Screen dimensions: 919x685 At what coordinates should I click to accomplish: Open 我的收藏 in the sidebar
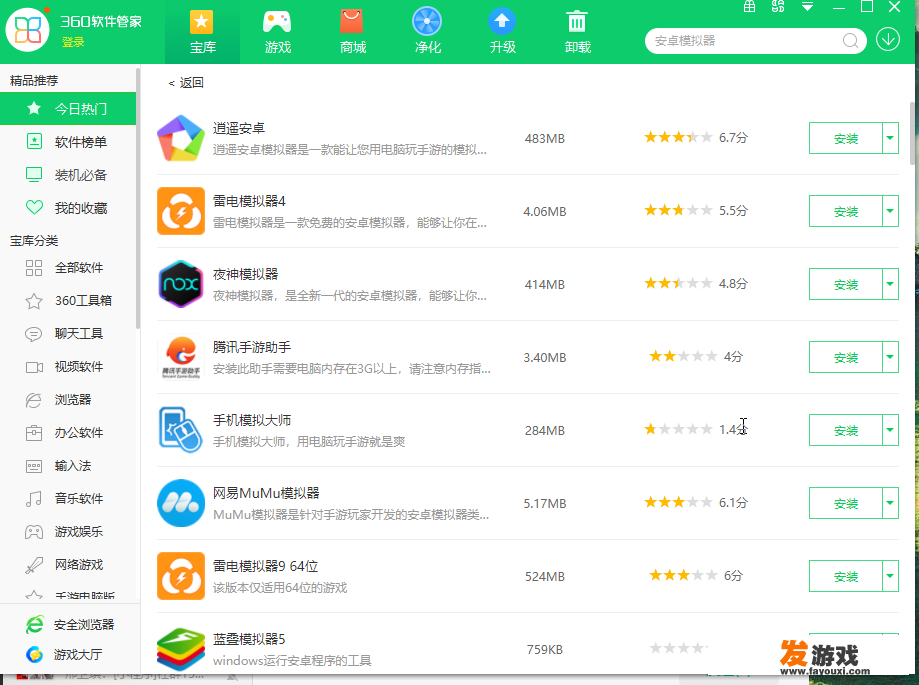(68, 208)
